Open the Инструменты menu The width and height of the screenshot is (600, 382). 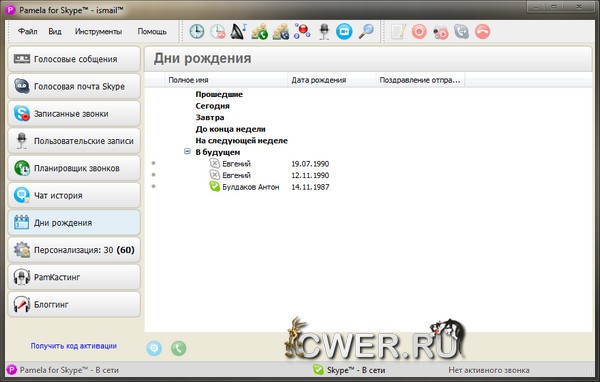point(98,31)
